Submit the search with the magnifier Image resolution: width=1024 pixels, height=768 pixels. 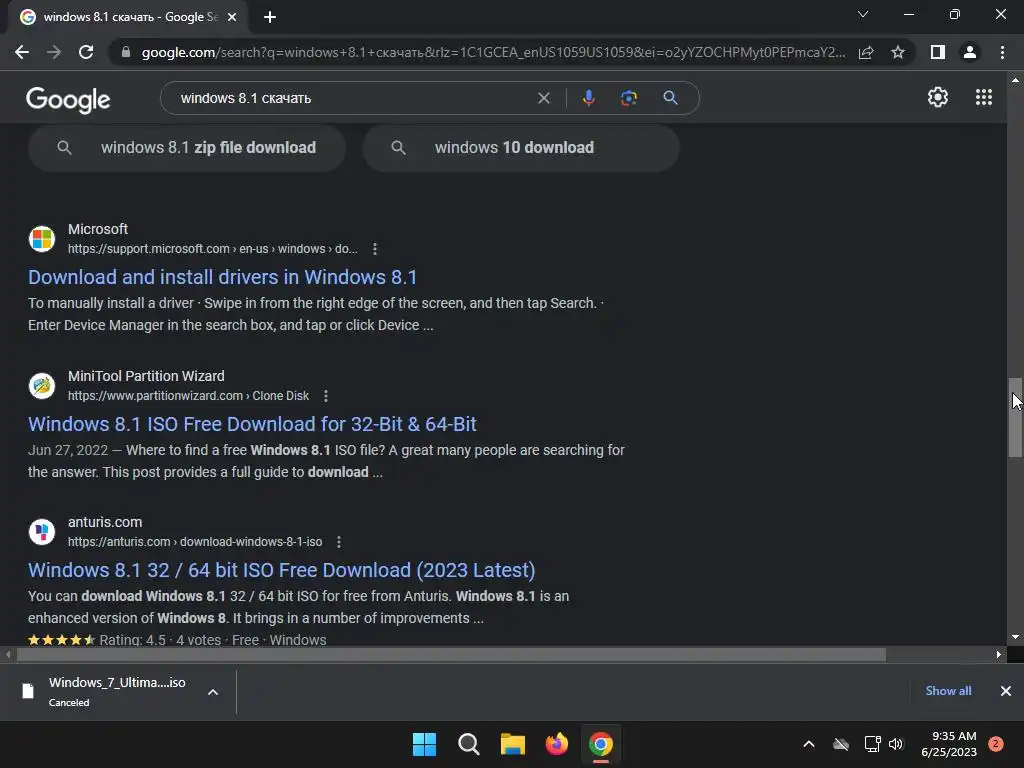(670, 98)
